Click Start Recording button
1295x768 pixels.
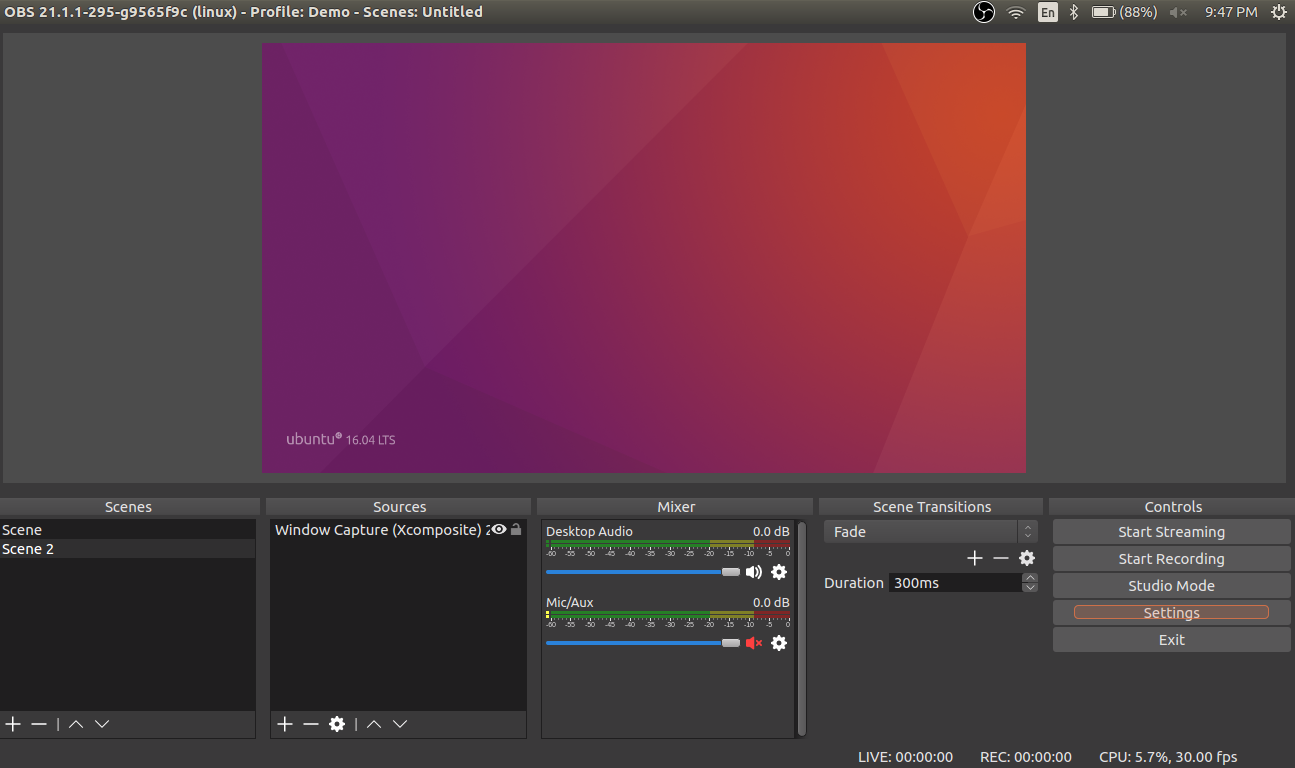pos(1171,559)
